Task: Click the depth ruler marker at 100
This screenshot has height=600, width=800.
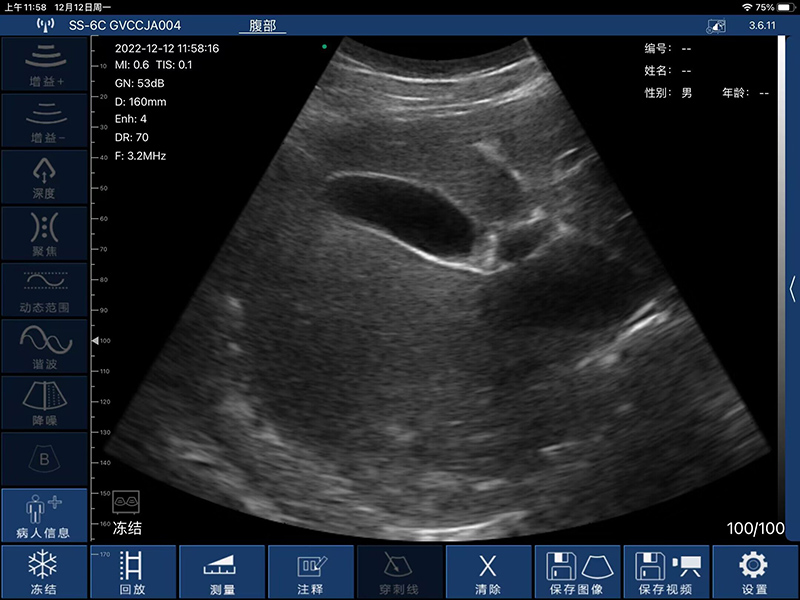Action: pos(96,341)
